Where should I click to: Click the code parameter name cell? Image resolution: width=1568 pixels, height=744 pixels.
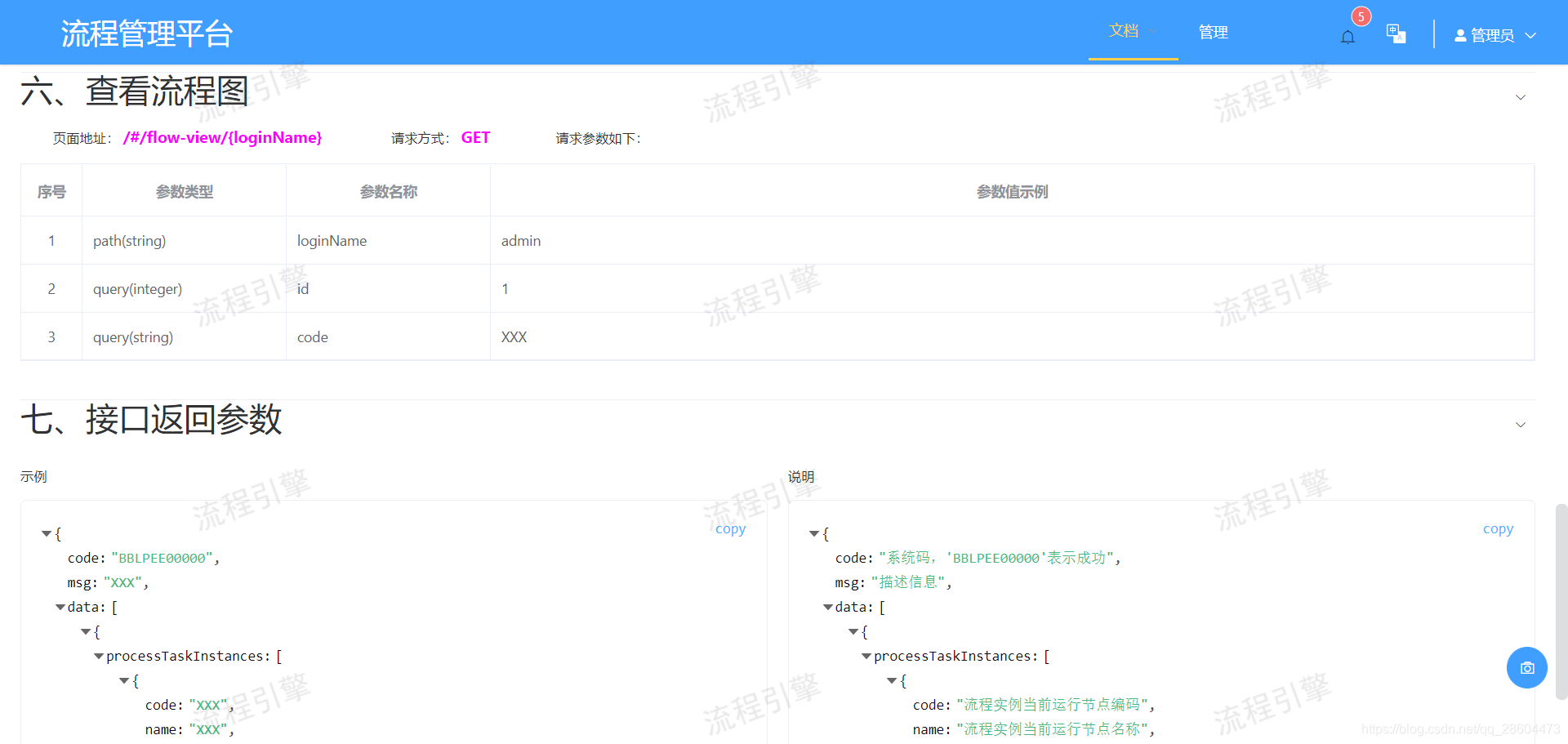pos(388,337)
